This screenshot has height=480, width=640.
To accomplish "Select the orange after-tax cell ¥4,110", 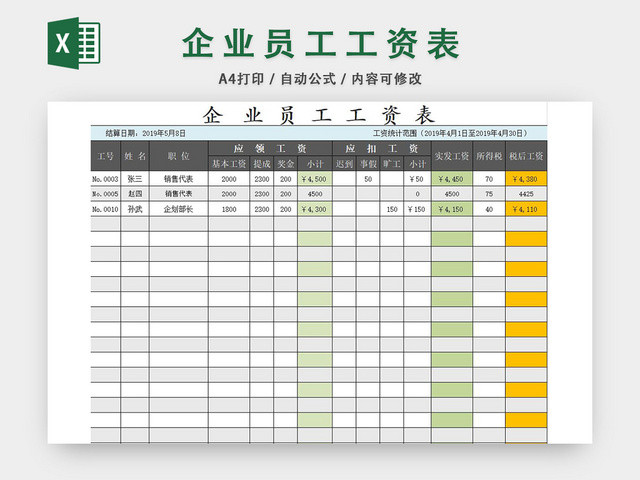I will (526, 209).
